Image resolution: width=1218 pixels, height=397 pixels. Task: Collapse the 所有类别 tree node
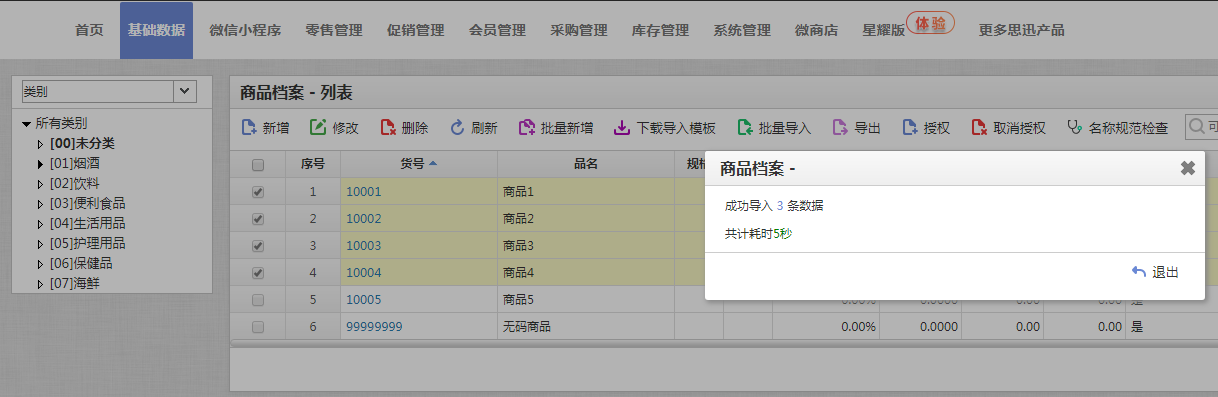pos(26,124)
